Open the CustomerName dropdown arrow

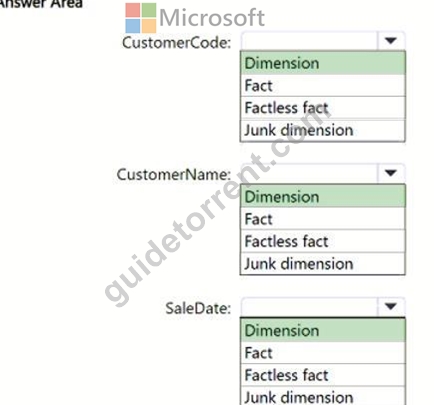[x=391, y=173]
